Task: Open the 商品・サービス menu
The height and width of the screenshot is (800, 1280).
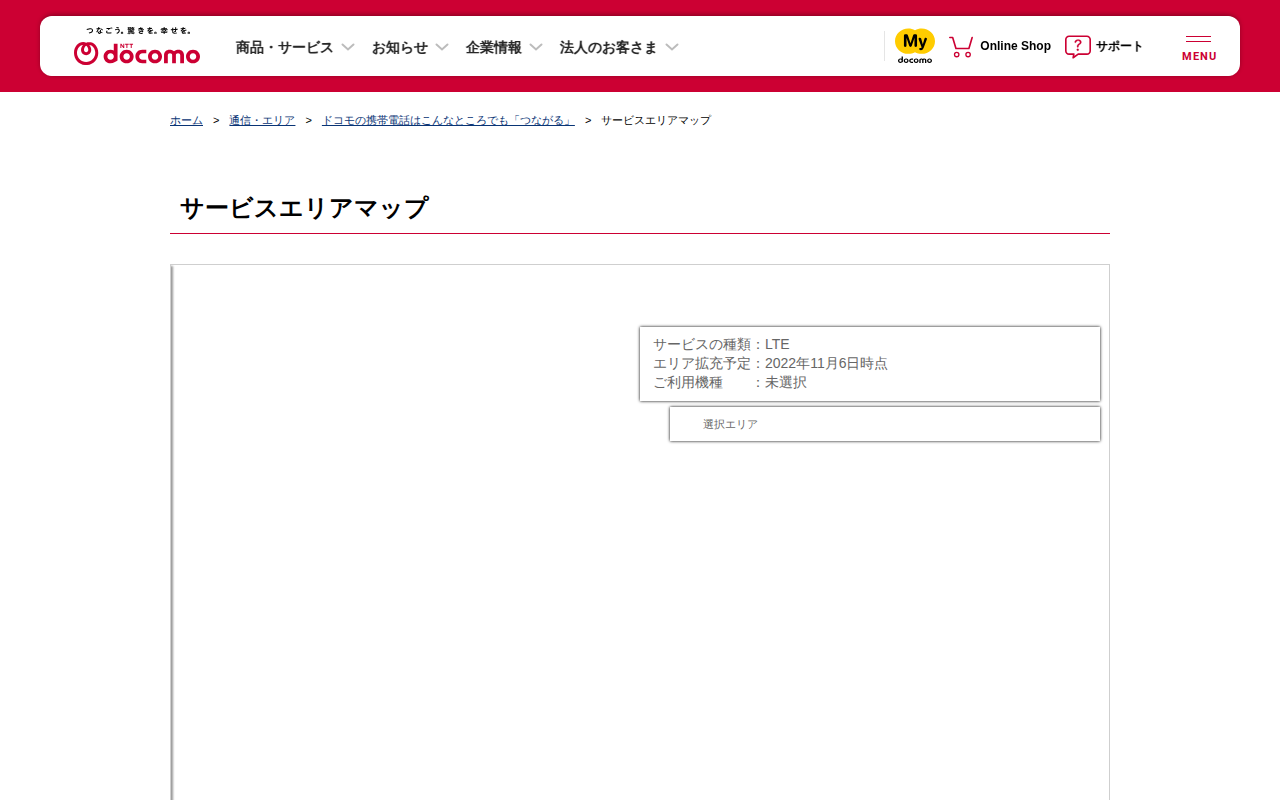Action: point(284,47)
